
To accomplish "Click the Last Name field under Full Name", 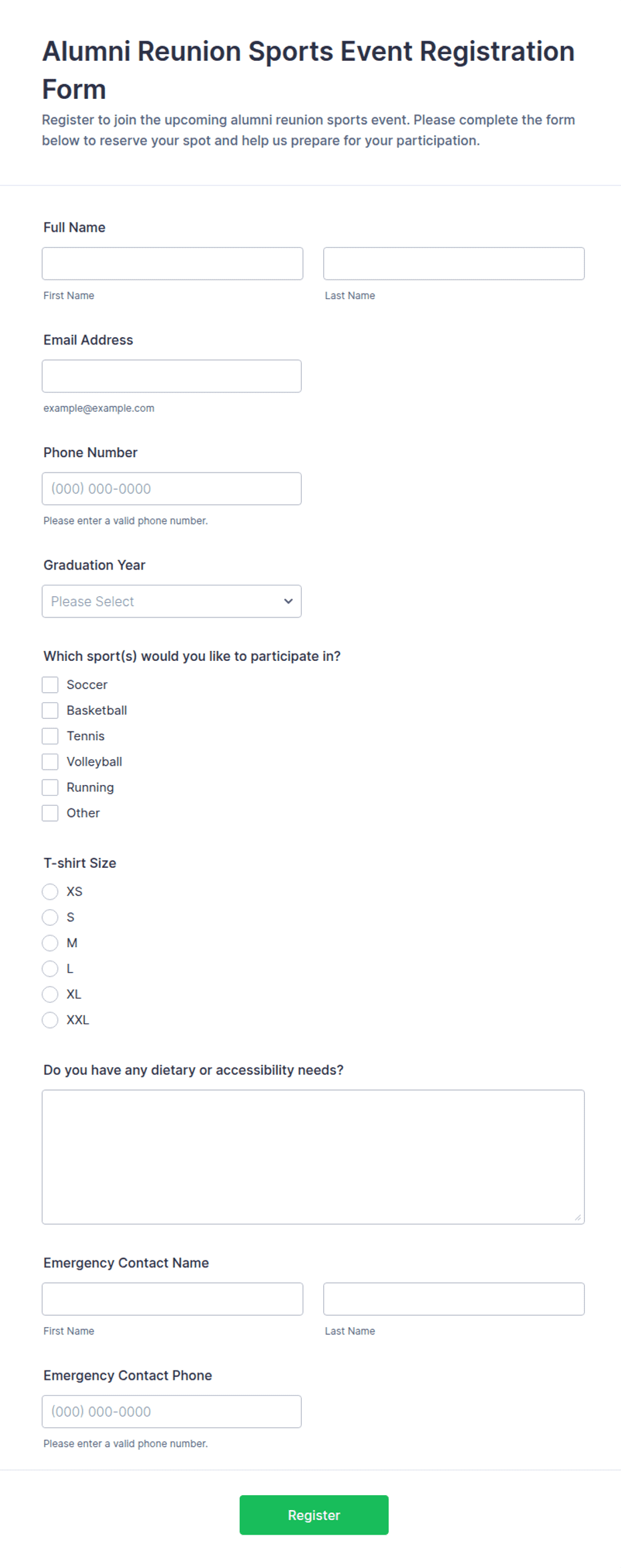I will (x=453, y=264).
